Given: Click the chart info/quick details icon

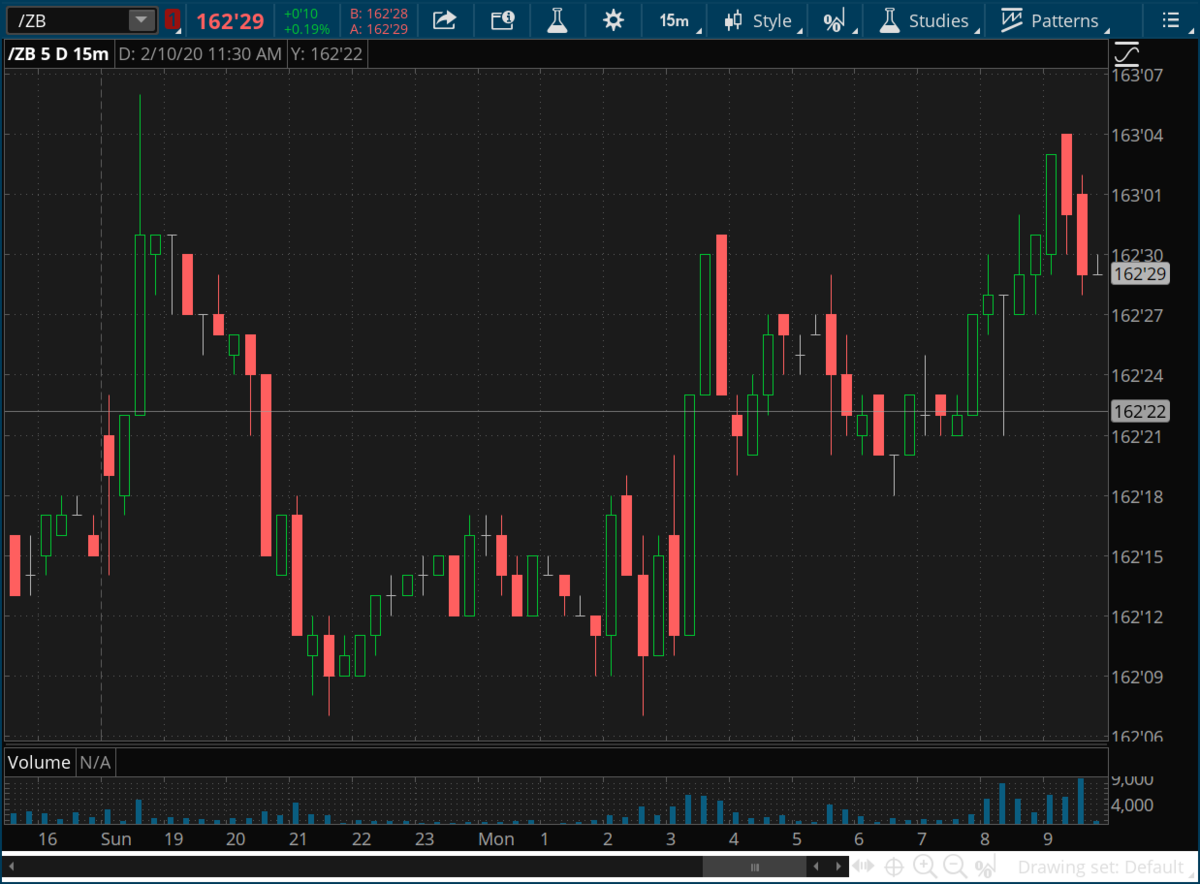Looking at the screenshot, I should (x=503, y=20).
